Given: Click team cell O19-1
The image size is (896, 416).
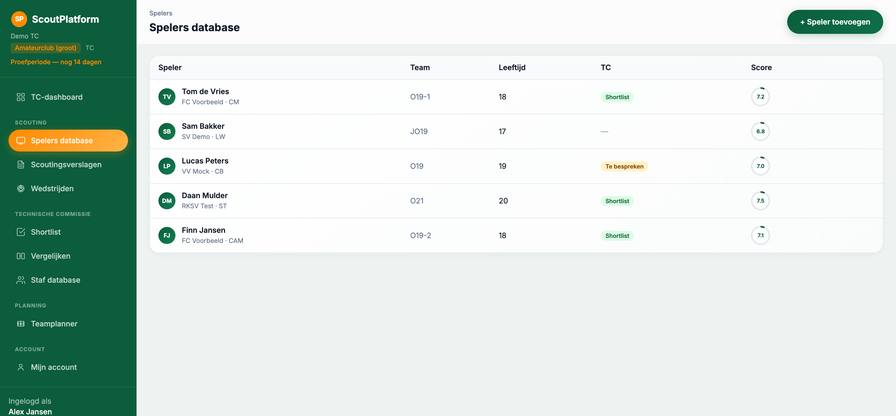Looking at the screenshot, I should pos(420,97).
